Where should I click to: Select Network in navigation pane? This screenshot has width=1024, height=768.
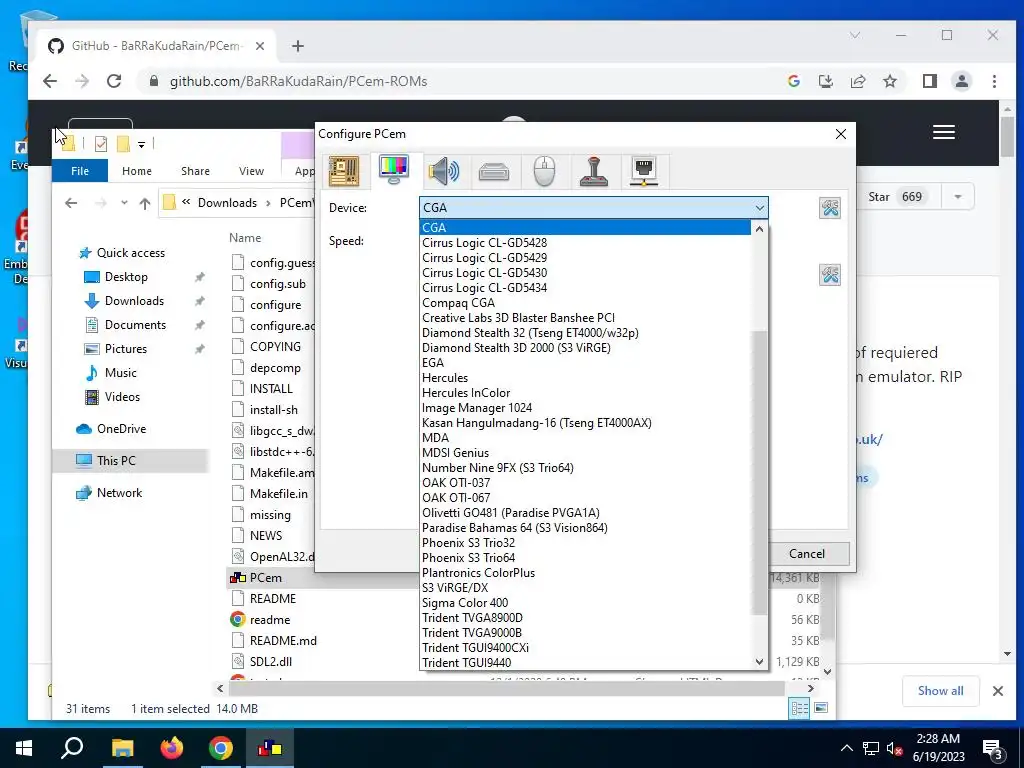click(x=119, y=493)
